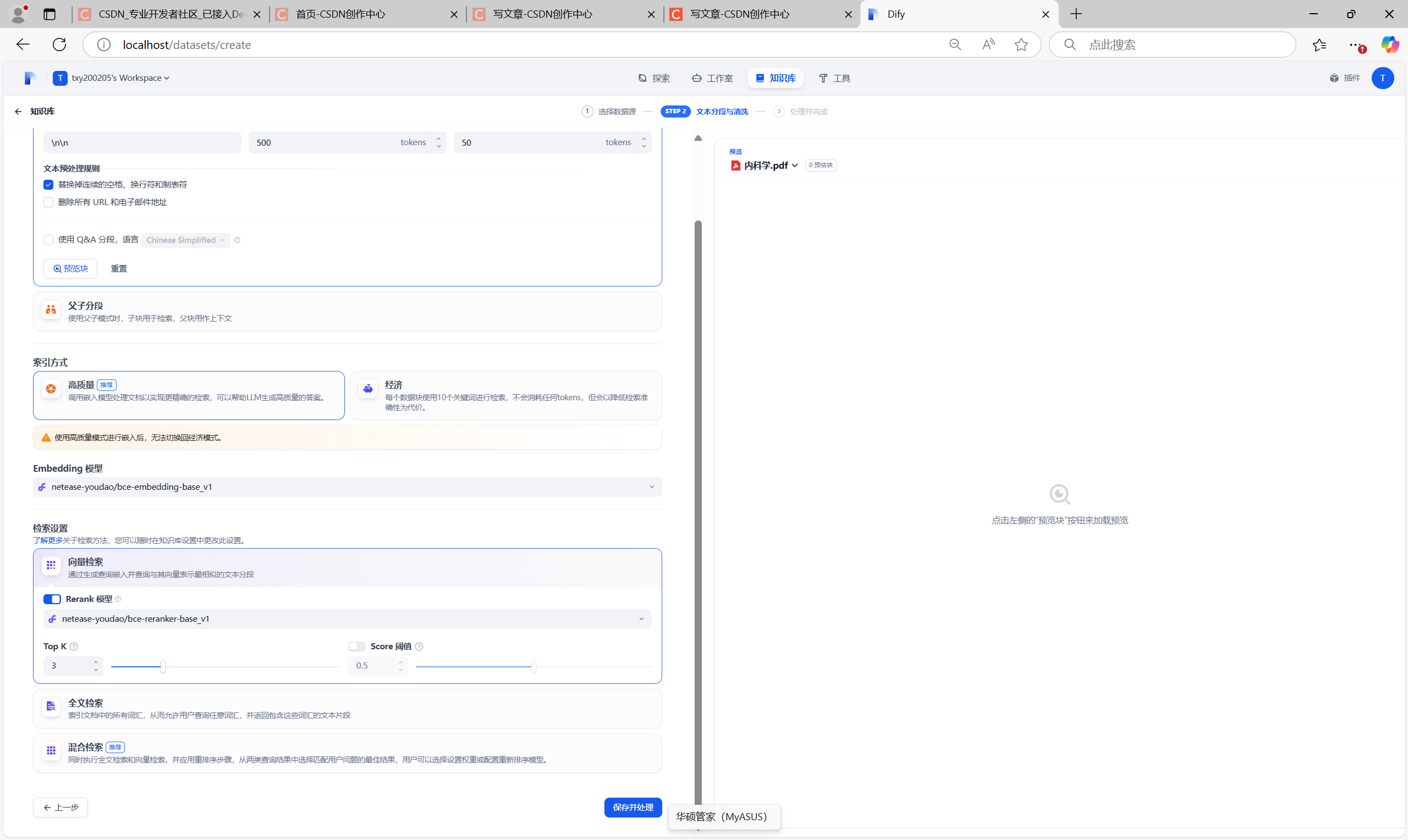This screenshot has height=840, width=1408.
Task: Click browser favorites star icon
Action: [1021, 45]
